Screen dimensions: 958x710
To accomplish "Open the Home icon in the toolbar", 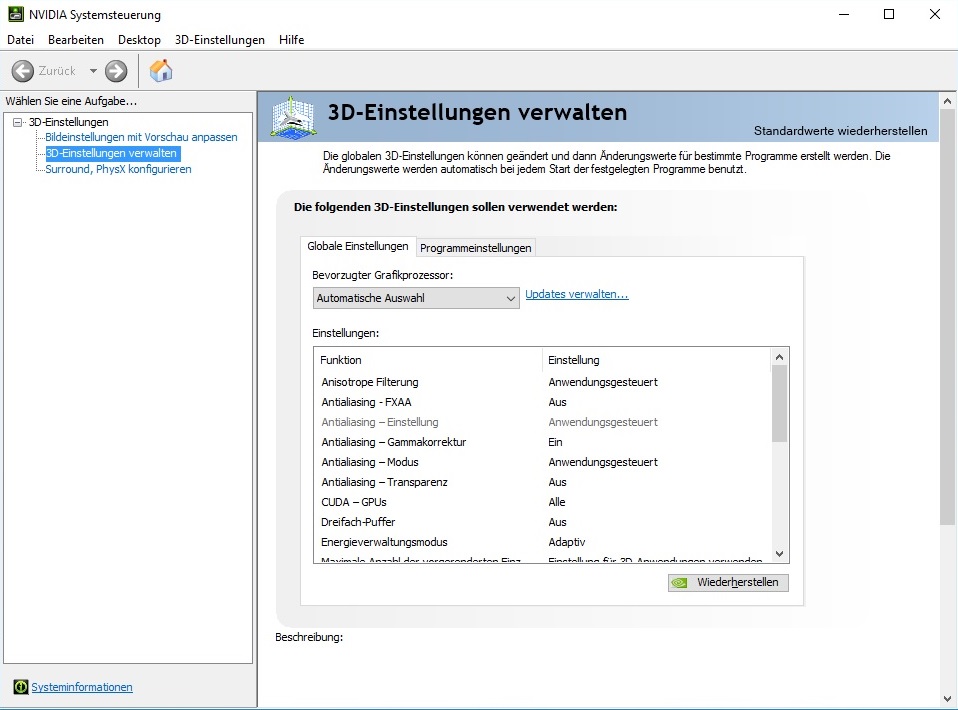I will pyautogui.click(x=161, y=71).
